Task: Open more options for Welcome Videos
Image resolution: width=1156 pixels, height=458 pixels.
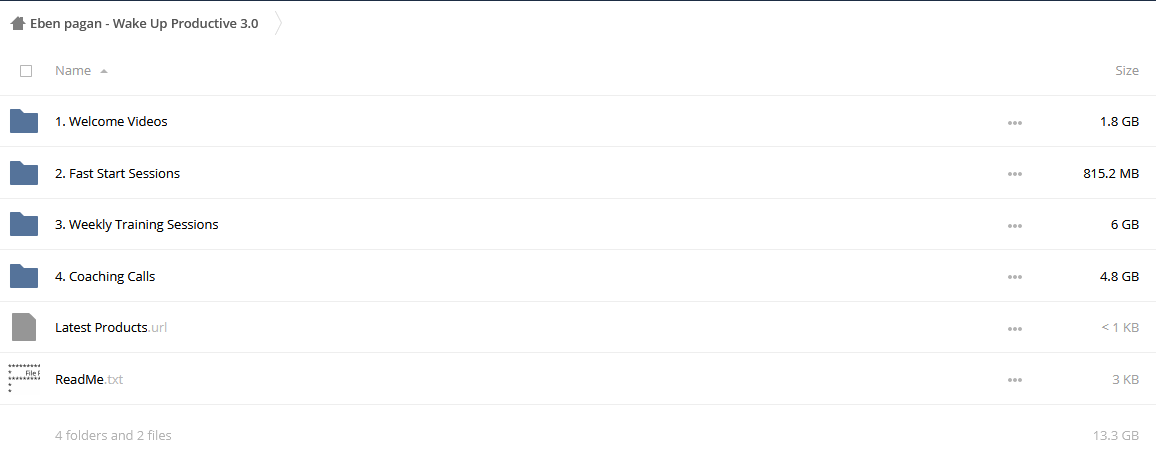Action: click(x=1014, y=122)
